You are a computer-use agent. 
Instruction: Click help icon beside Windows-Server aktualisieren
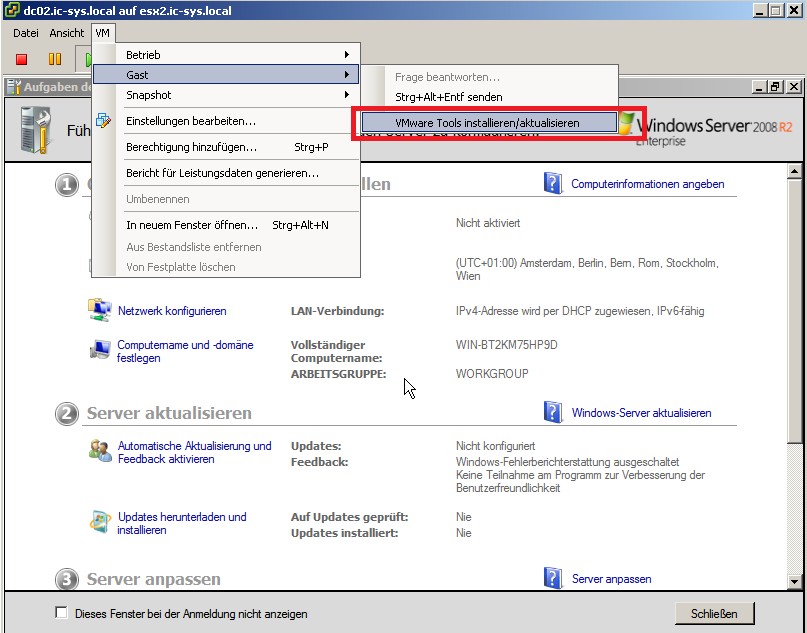(x=553, y=412)
